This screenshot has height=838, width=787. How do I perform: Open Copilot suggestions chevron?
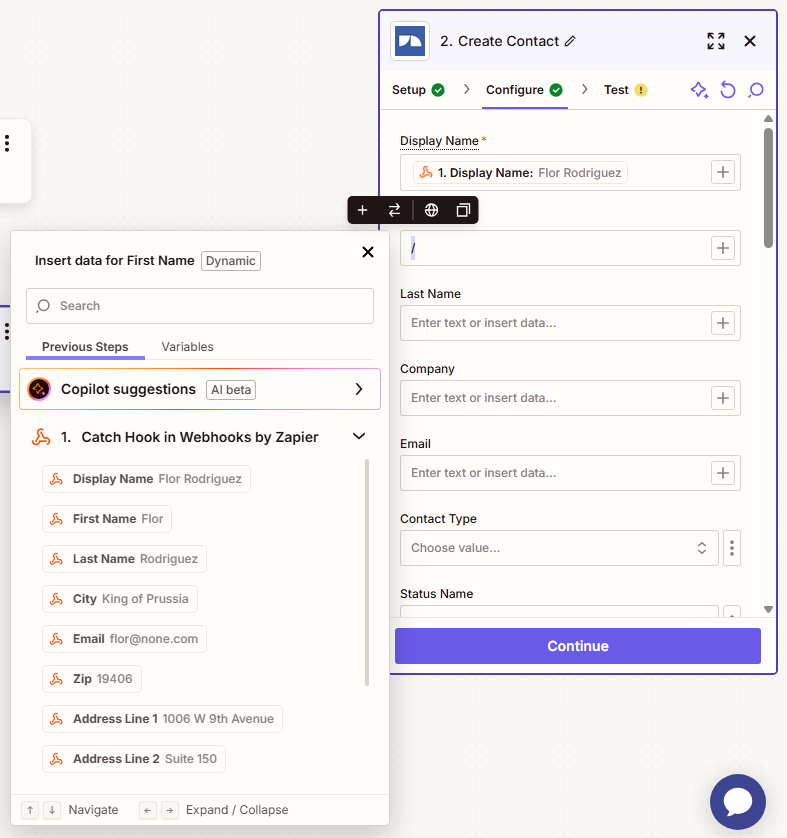tap(359, 389)
